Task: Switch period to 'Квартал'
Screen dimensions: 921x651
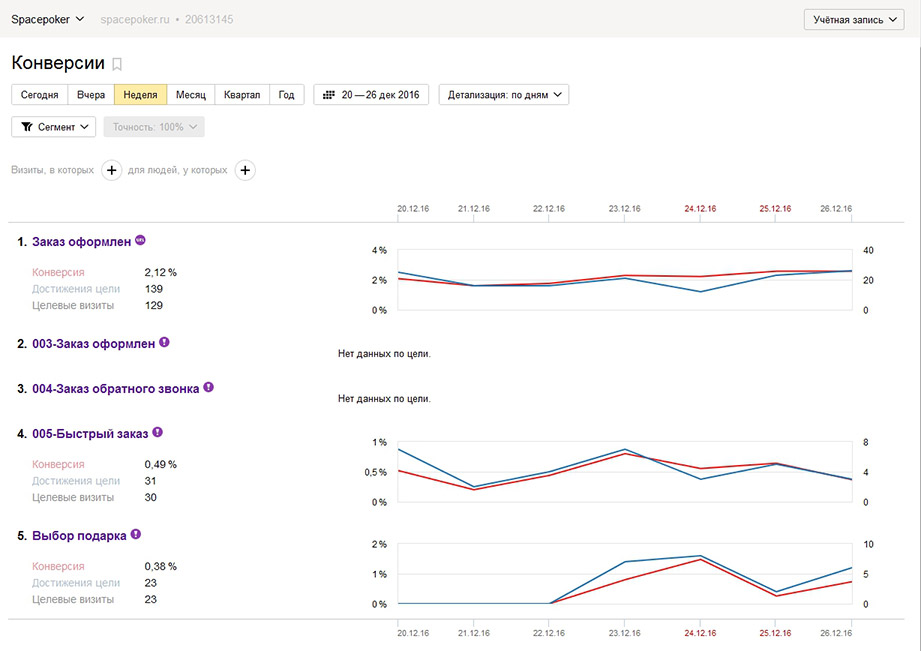Action: click(x=242, y=95)
